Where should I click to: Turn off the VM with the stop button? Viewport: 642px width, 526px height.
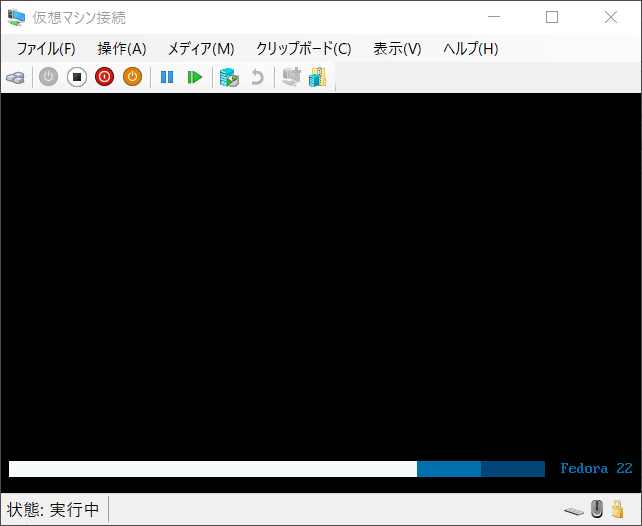(77, 77)
